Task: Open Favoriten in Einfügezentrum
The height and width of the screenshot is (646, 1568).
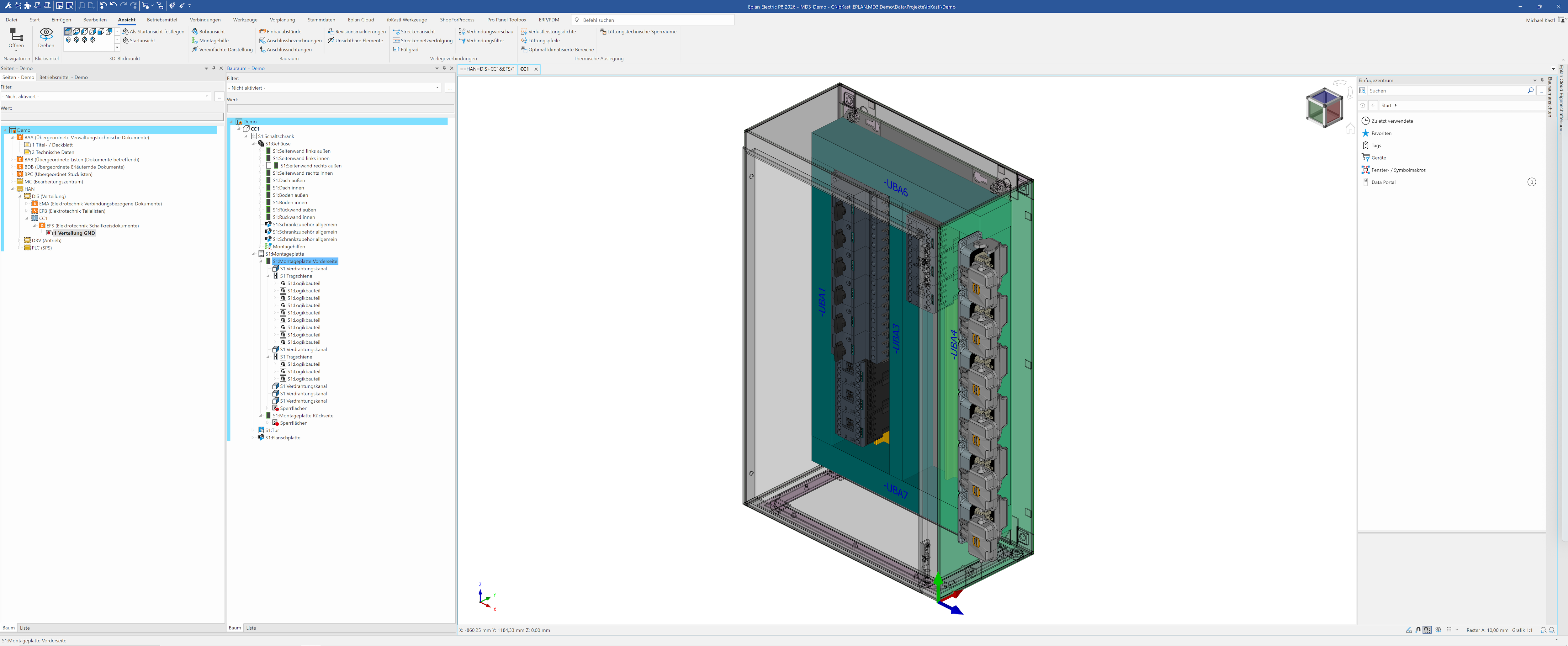Action: pyautogui.click(x=1381, y=133)
